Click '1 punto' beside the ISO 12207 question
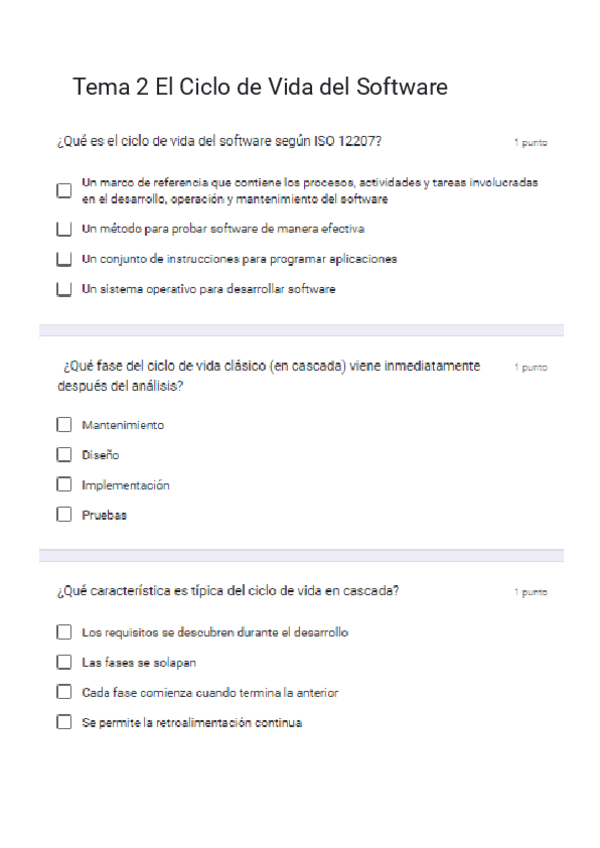Image resolution: width=600 pixels, height=848 pixels. 530,144
